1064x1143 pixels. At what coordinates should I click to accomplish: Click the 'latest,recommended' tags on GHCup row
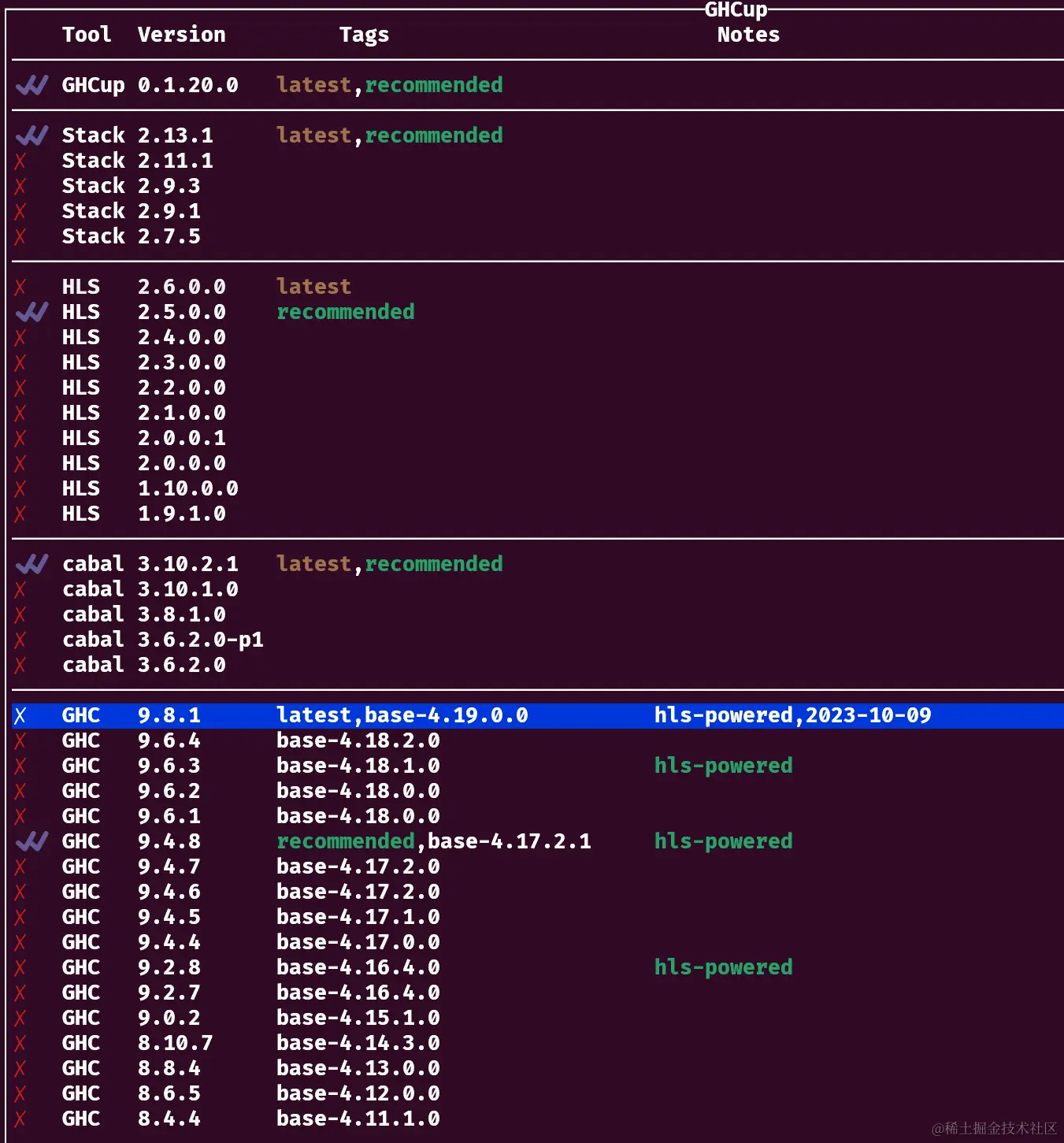click(390, 85)
